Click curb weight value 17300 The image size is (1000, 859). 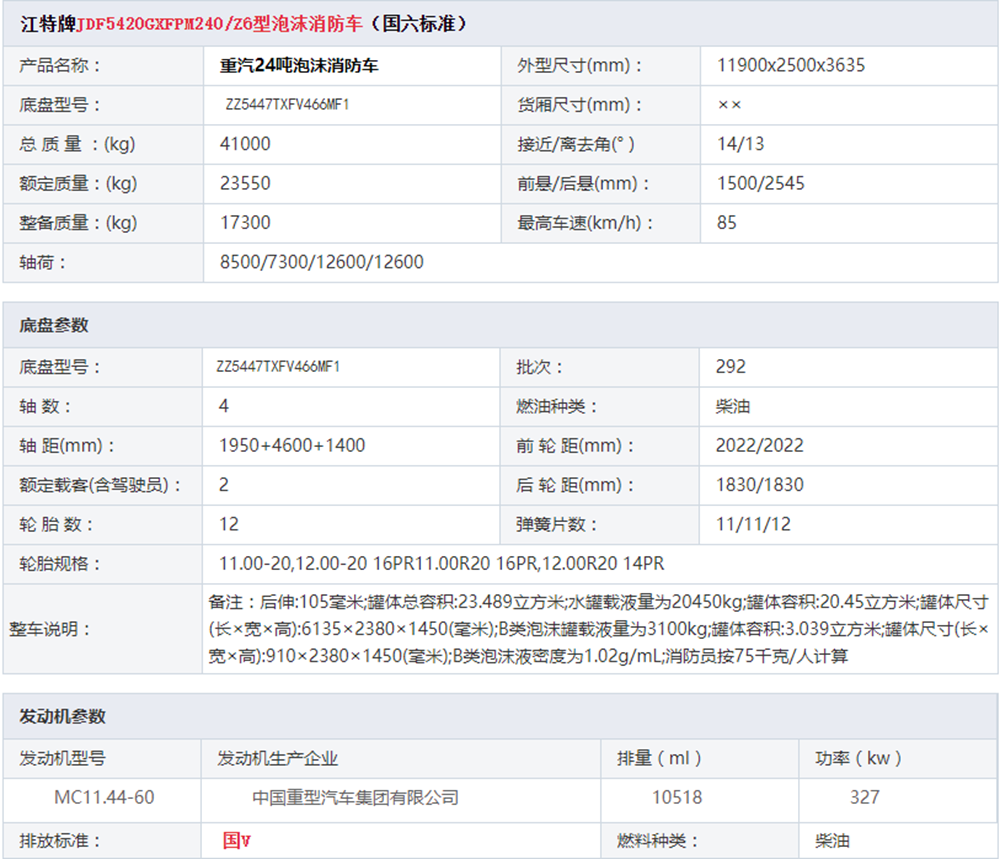coord(245,223)
